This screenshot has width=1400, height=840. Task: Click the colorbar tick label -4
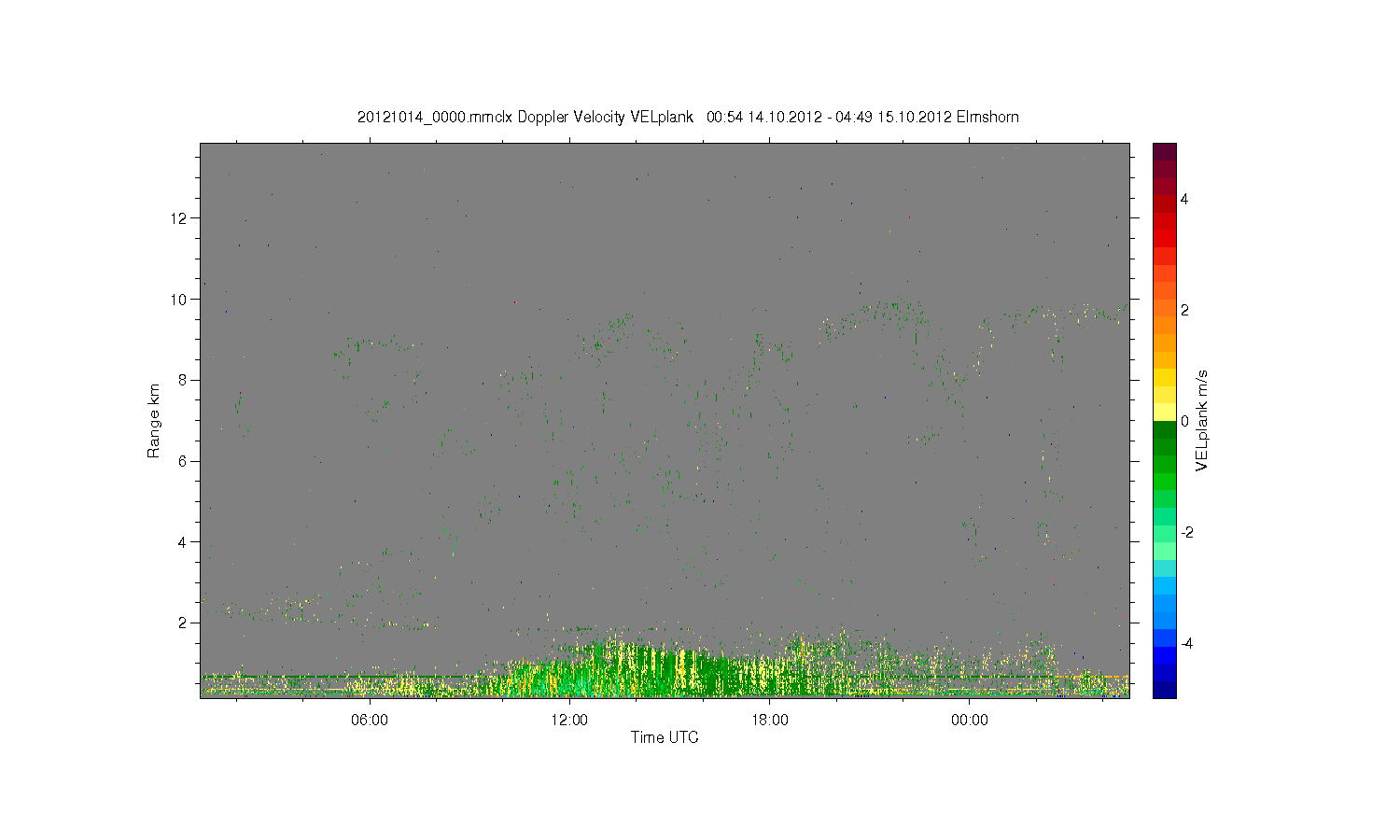coord(1187,643)
